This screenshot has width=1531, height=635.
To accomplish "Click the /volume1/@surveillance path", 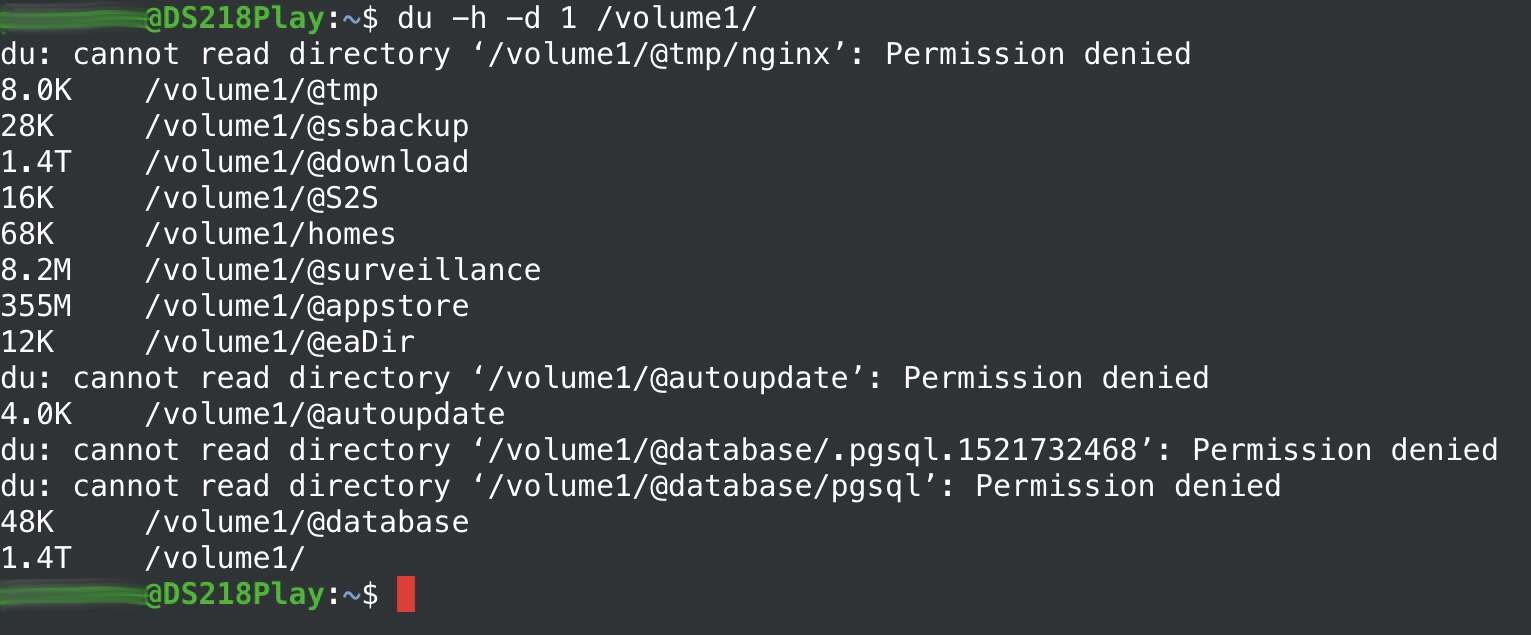I will 342,270.
